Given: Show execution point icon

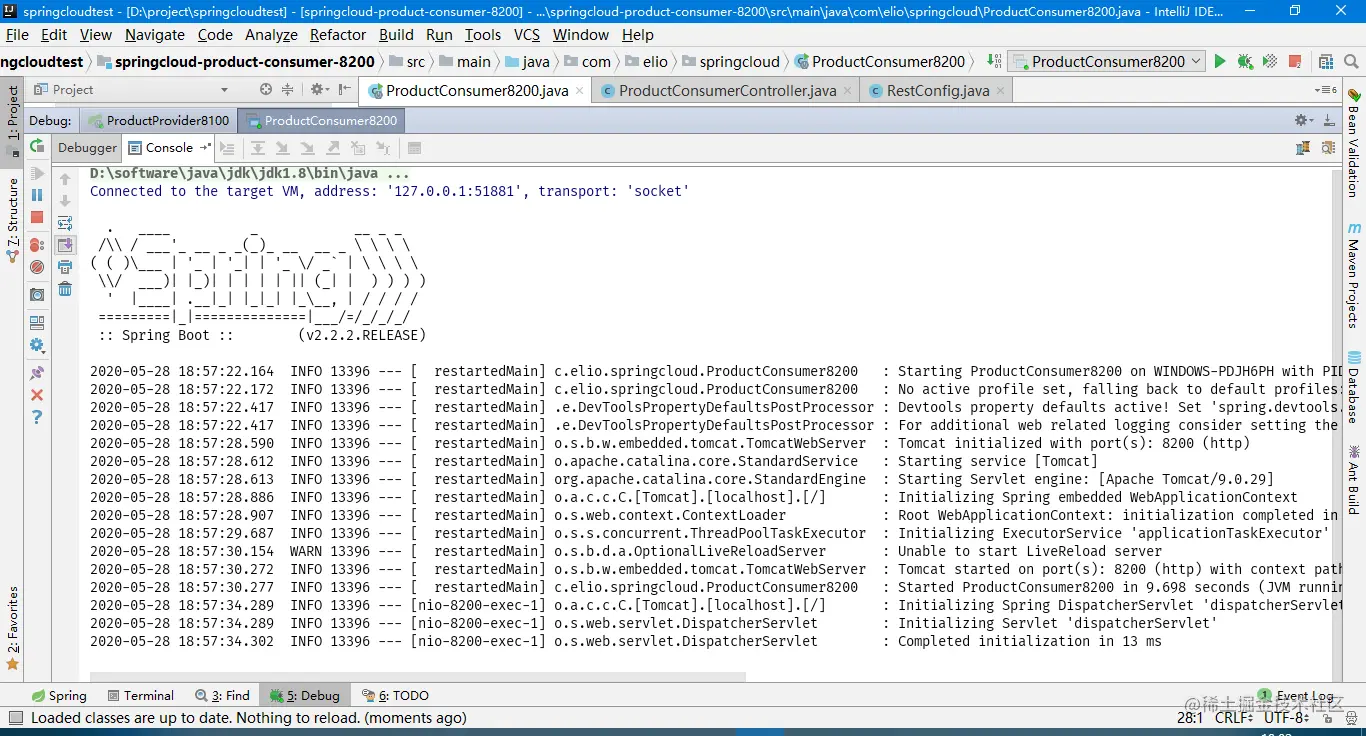Looking at the screenshot, I should click(x=227, y=148).
